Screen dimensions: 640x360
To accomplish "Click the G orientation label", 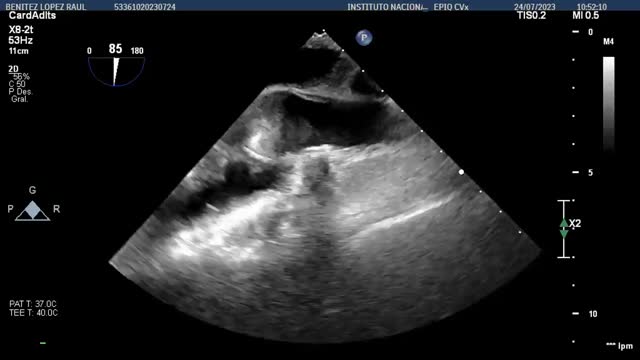I will click(32, 190).
